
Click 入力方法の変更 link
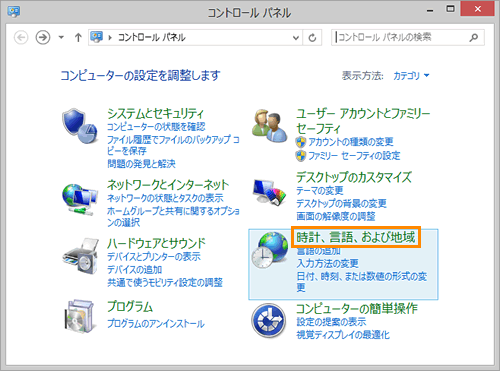click(328, 263)
